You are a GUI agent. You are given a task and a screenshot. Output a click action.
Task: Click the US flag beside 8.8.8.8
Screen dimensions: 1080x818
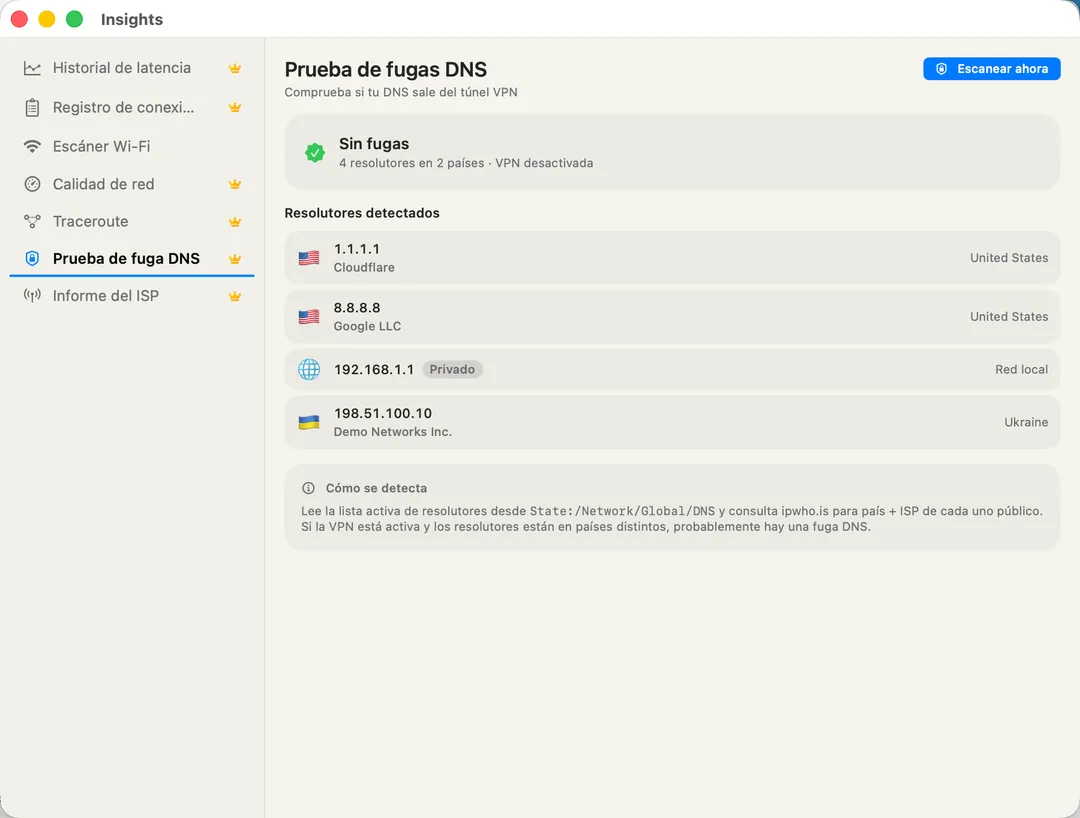coord(309,317)
